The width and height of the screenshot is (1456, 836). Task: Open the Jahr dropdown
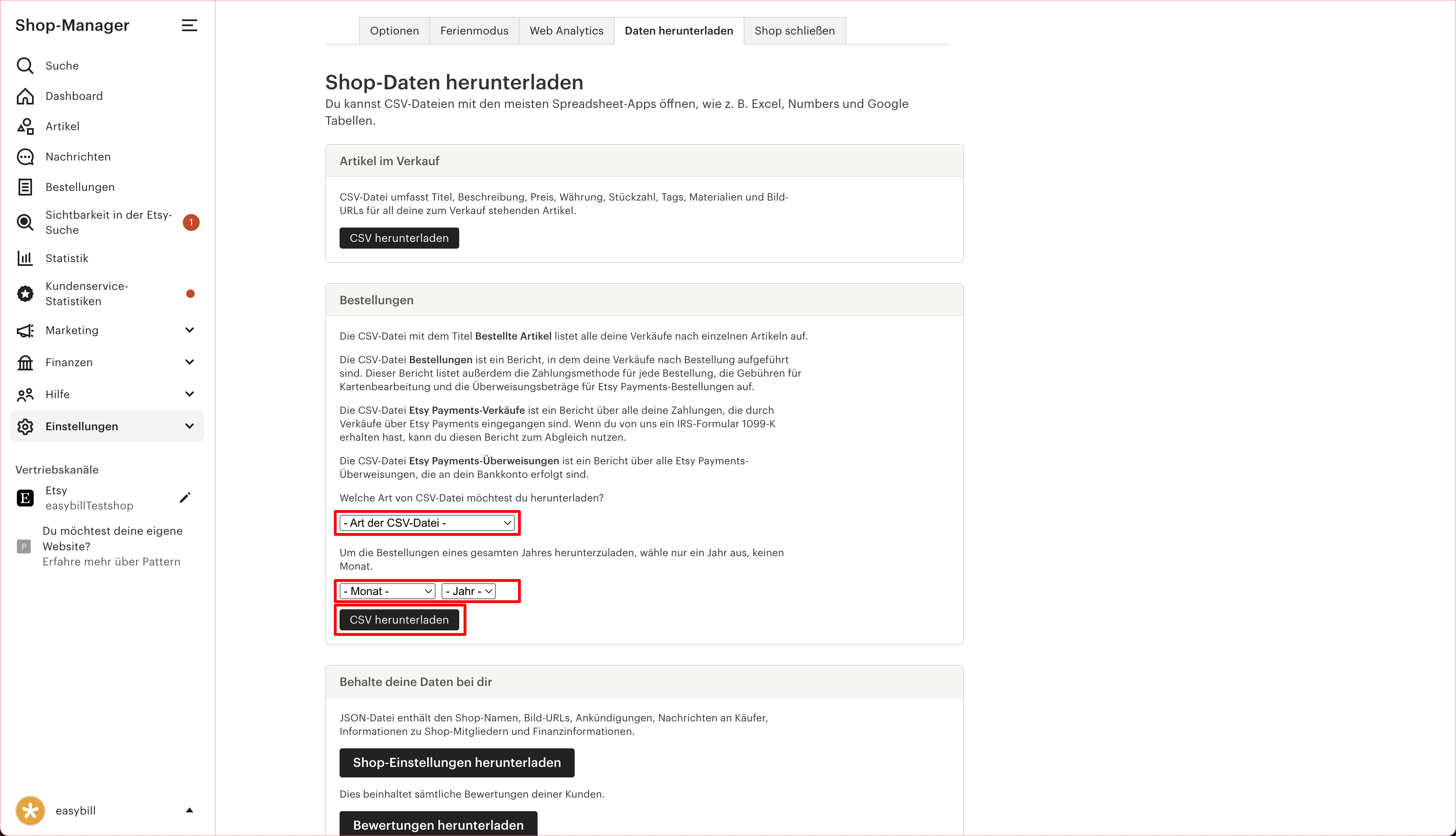[x=468, y=592]
